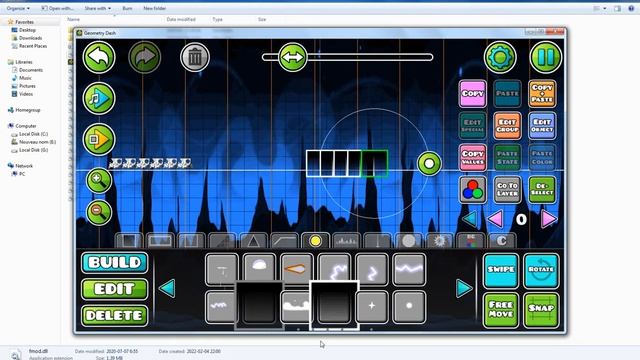The height and width of the screenshot is (360, 640).
Task: Toggle the Swipe option
Action: pos(501,270)
